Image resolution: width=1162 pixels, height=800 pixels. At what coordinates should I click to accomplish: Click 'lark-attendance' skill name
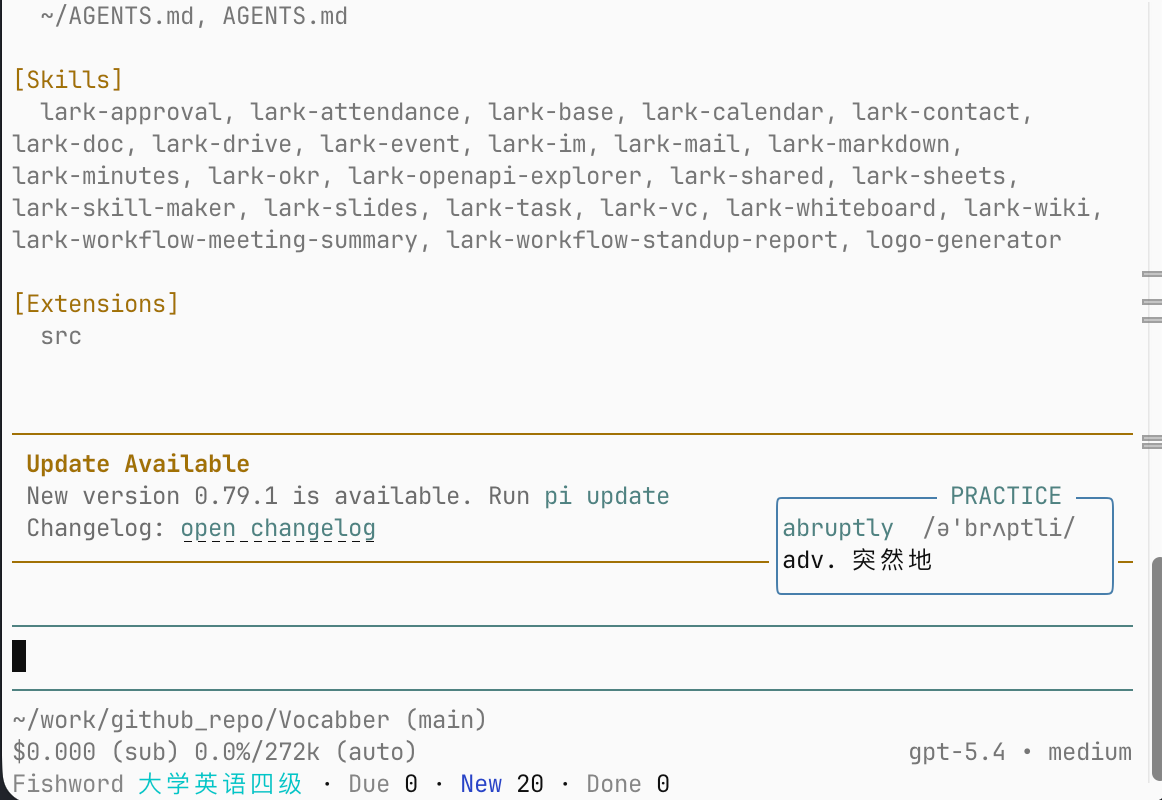(x=355, y=112)
